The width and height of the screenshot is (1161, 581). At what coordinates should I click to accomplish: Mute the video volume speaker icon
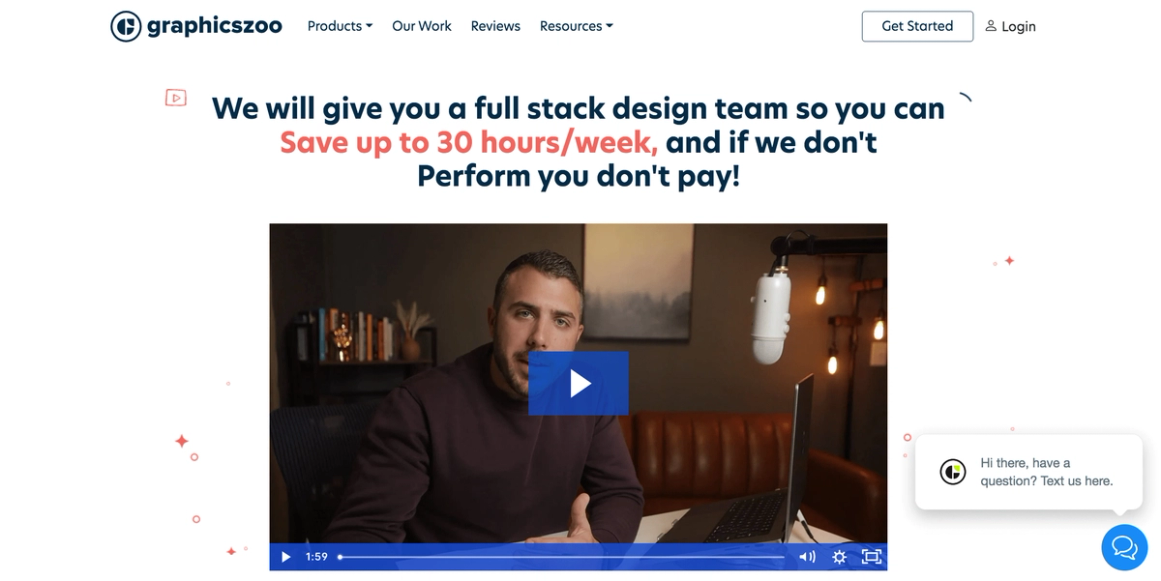pos(807,557)
